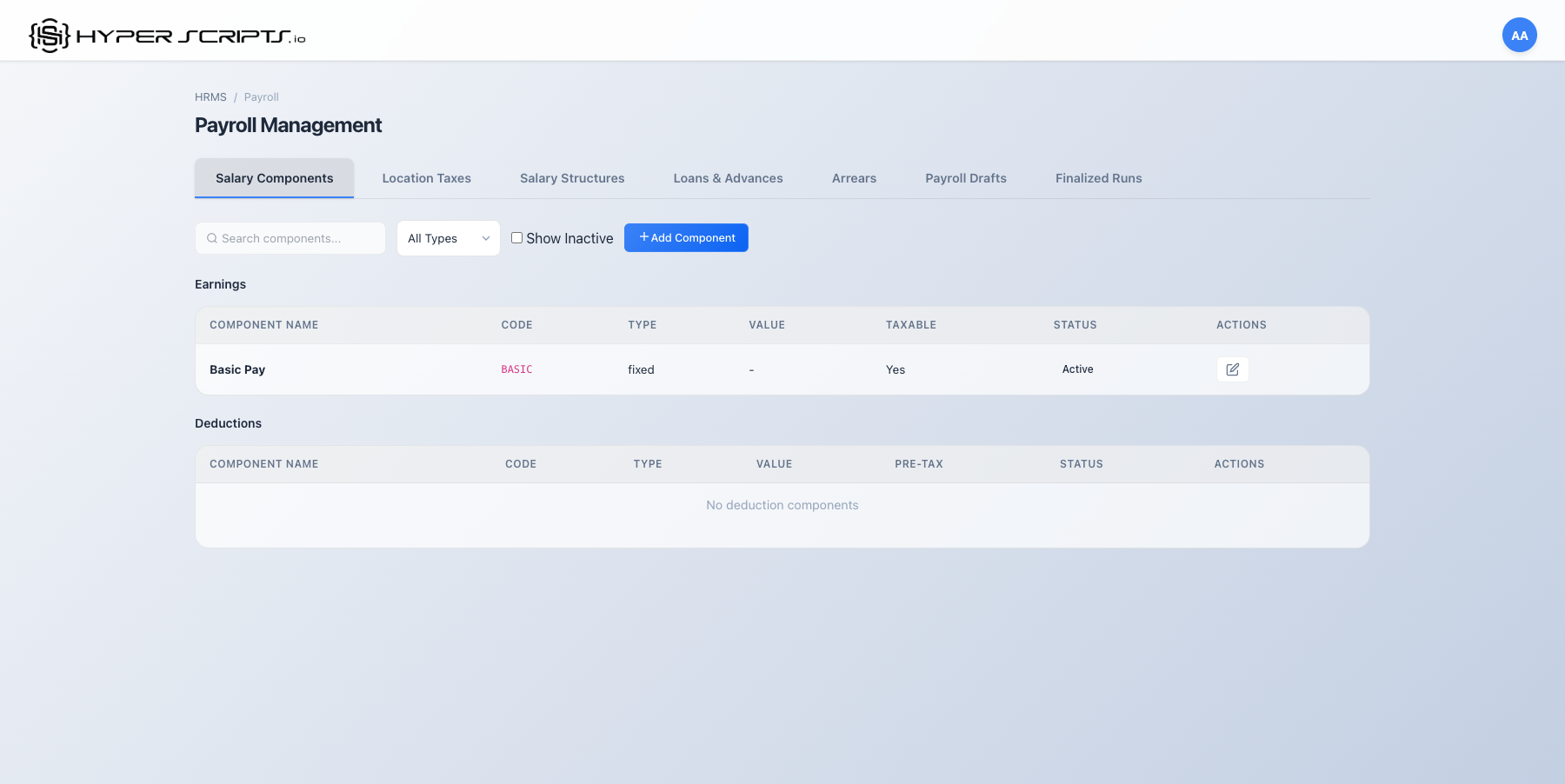The width and height of the screenshot is (1565, 784).
Task: Open the AA user avatar menu
Action: pyautogui.click(x=1519, y=35)
